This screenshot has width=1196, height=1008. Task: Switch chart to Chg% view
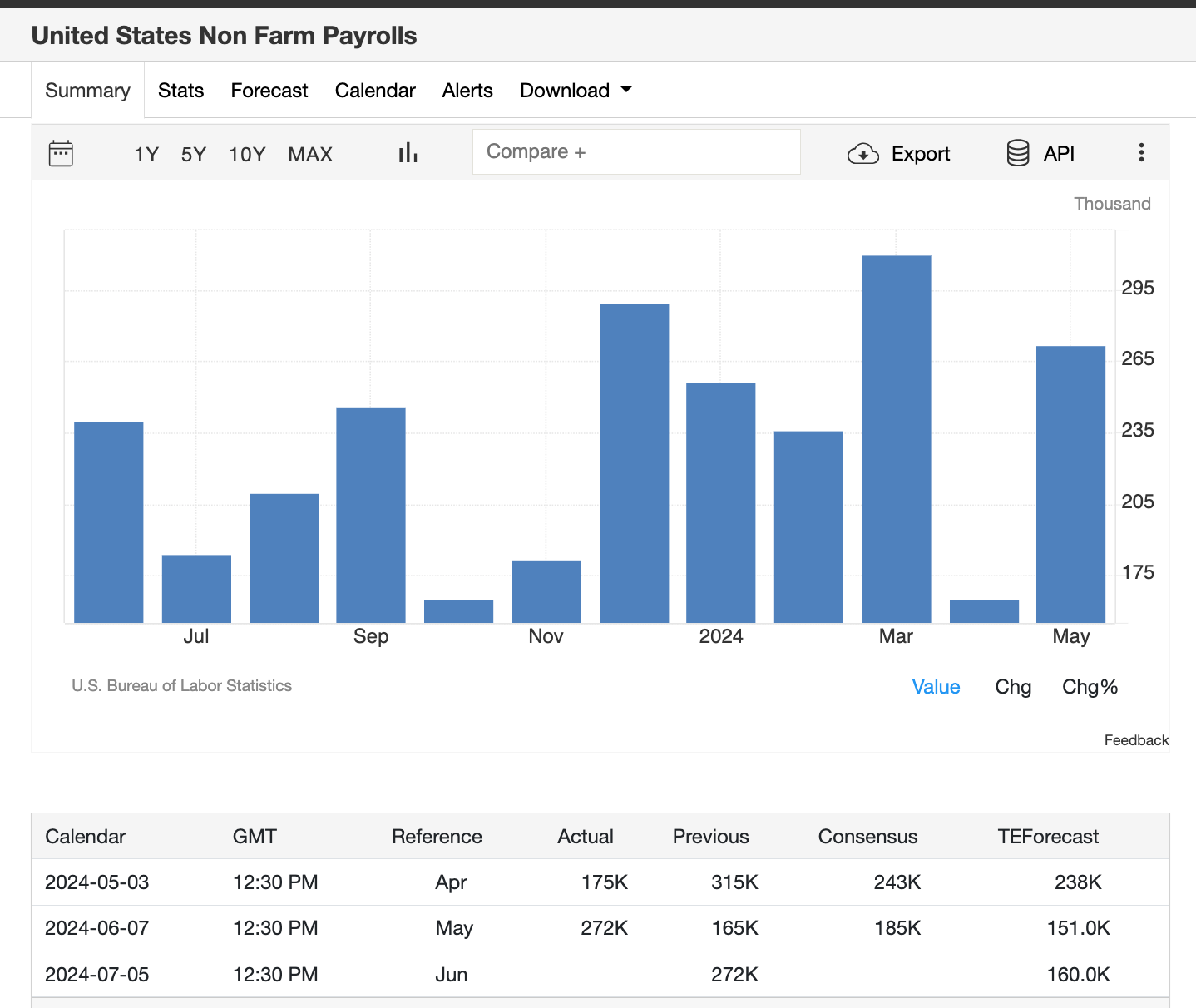click(1090, 687)
